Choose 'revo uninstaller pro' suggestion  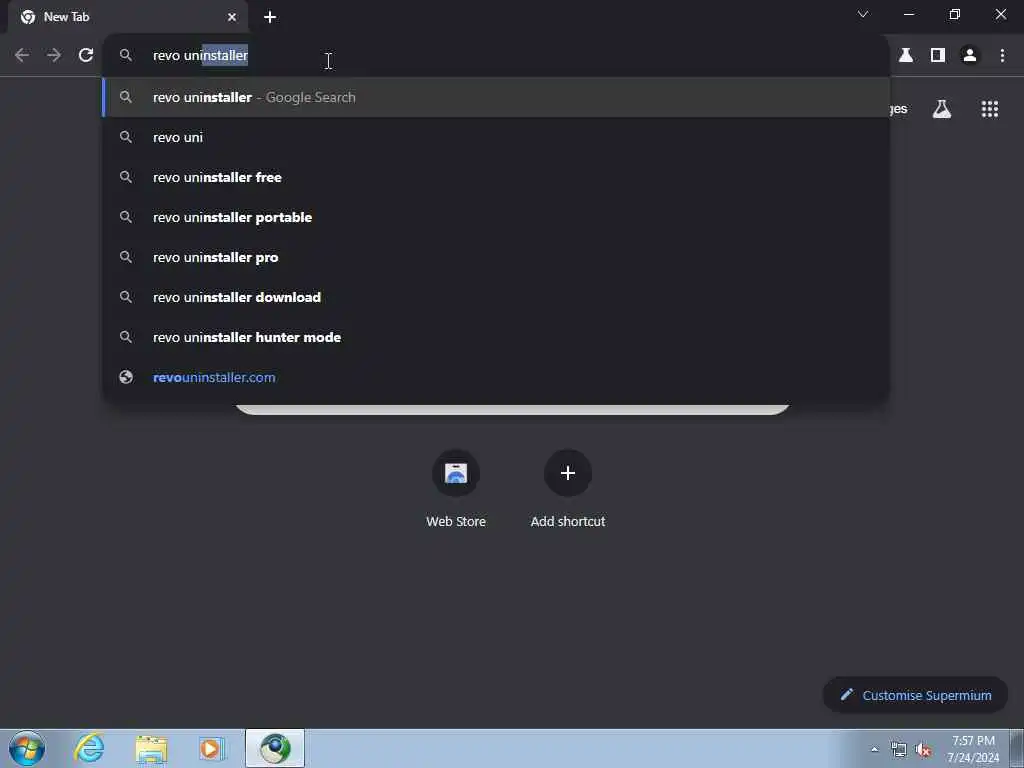[496, 257]
